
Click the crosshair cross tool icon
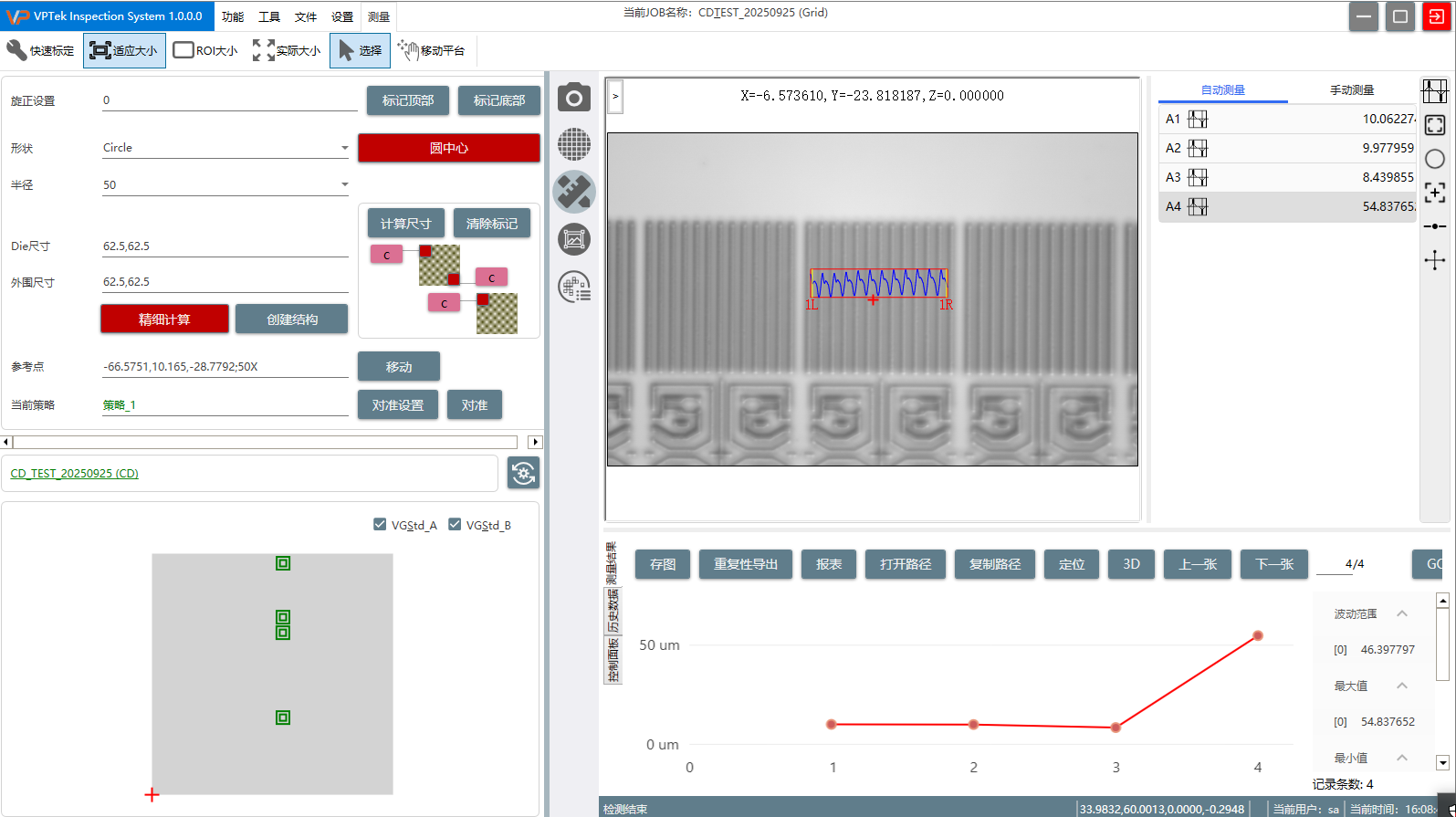tap(1435, 260)
